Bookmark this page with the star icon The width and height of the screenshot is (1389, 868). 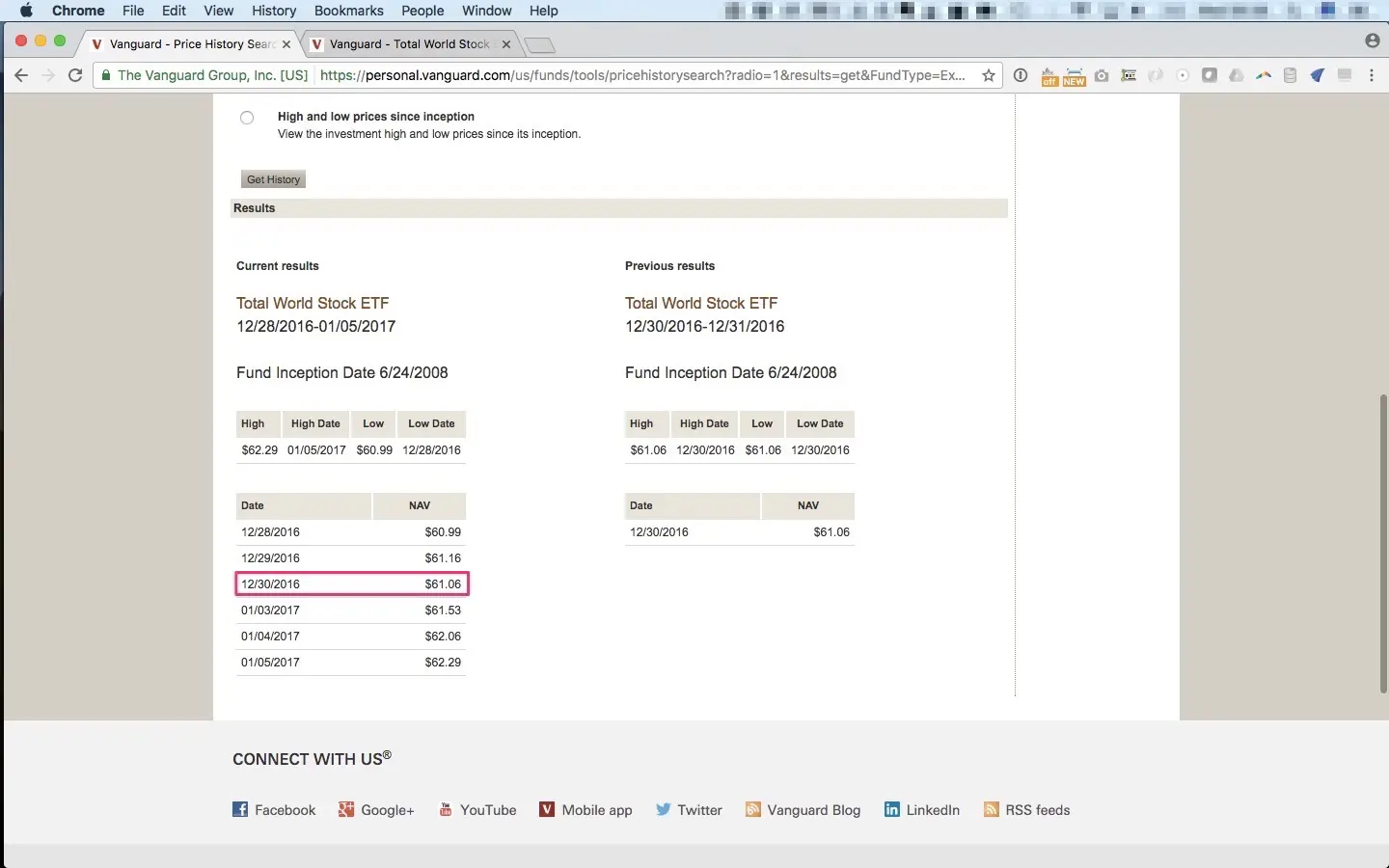click(989, 75)
